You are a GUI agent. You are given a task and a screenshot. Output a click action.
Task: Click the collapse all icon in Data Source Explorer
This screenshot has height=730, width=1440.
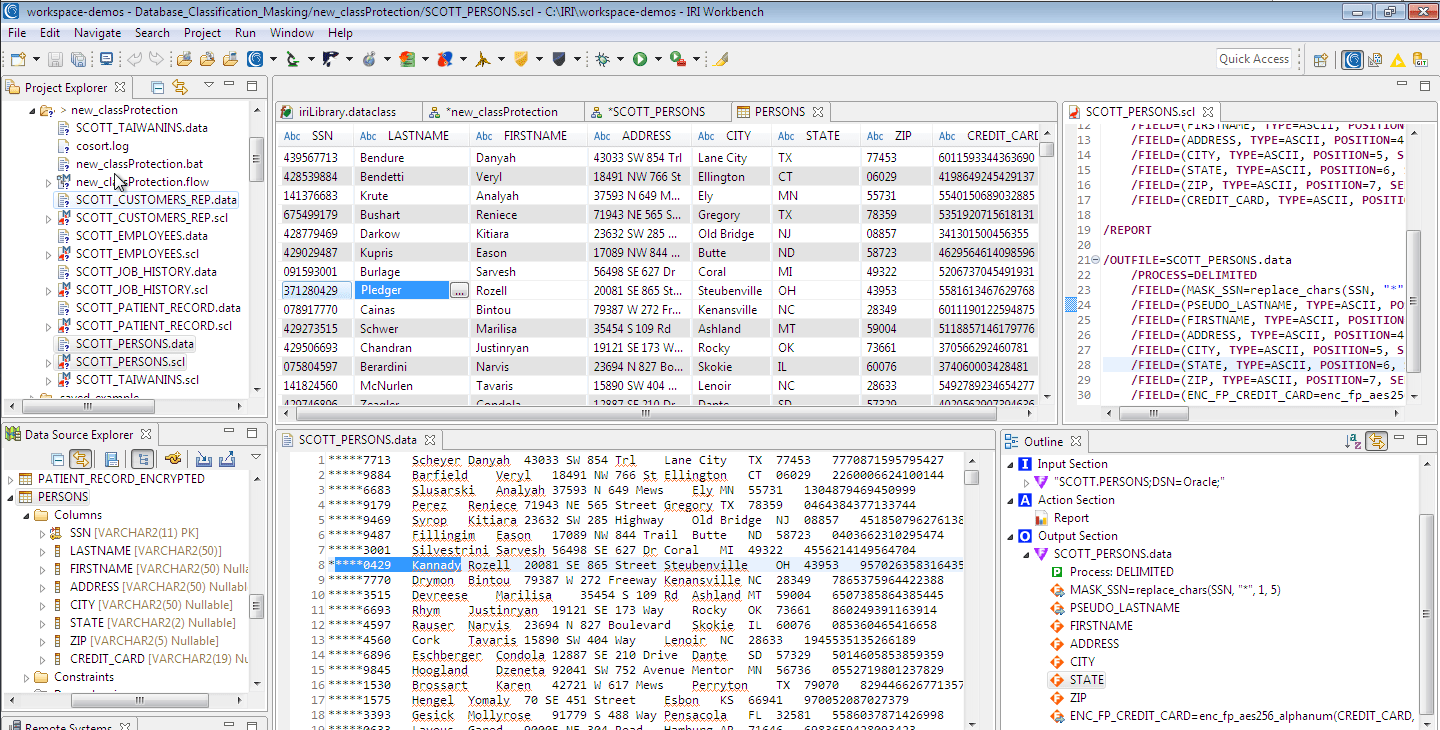[x=57, y=457]
